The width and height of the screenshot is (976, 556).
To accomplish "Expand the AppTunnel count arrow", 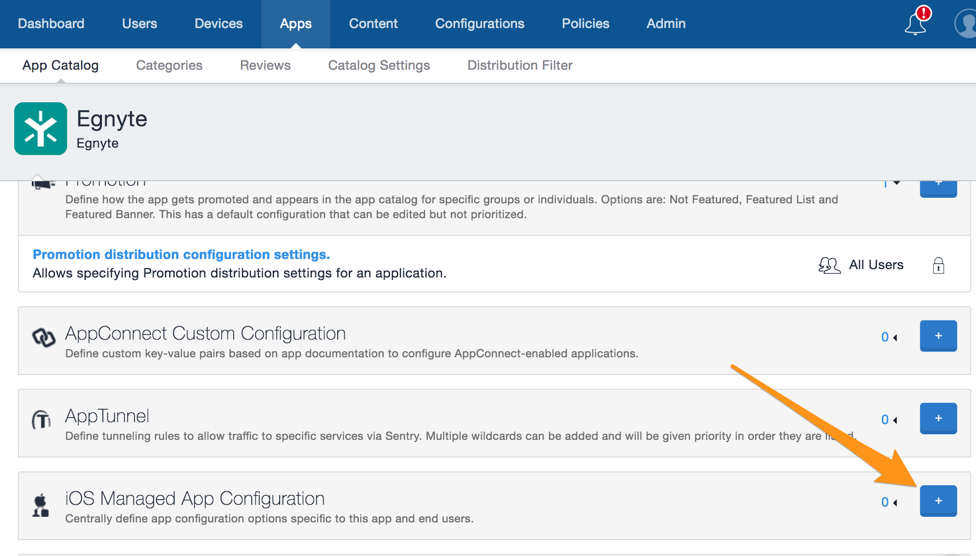I will [x=895, y=420].
